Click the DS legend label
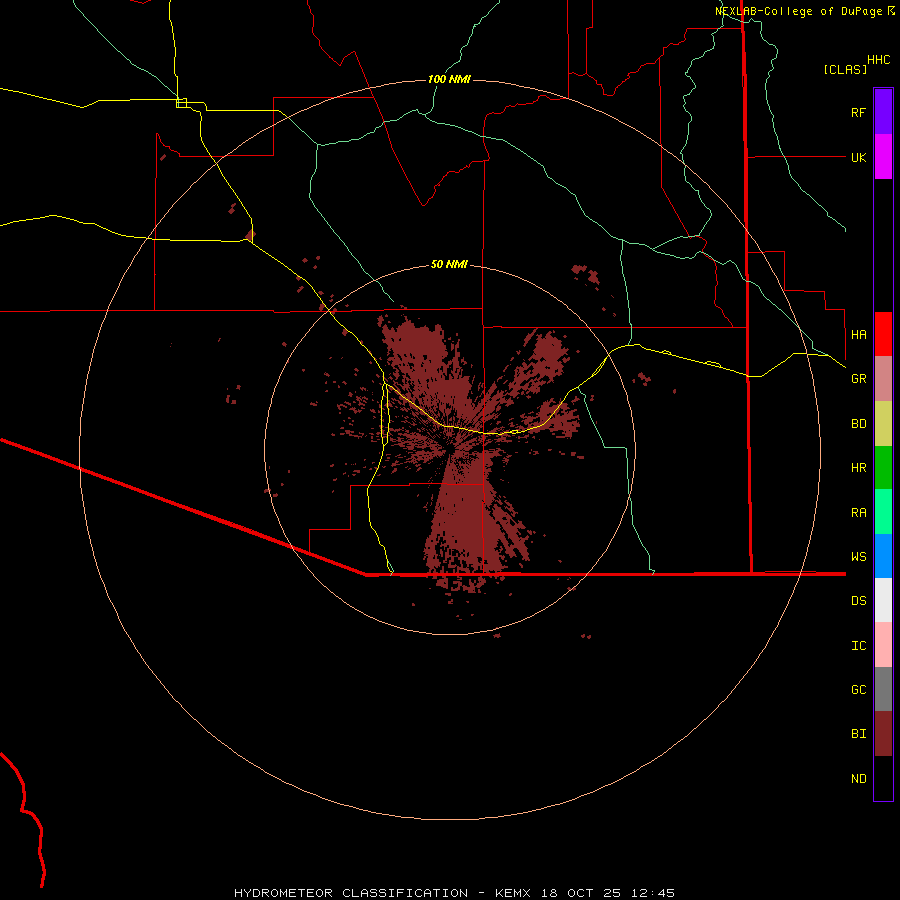Screen dimensions: 900x900 (858, 601)
